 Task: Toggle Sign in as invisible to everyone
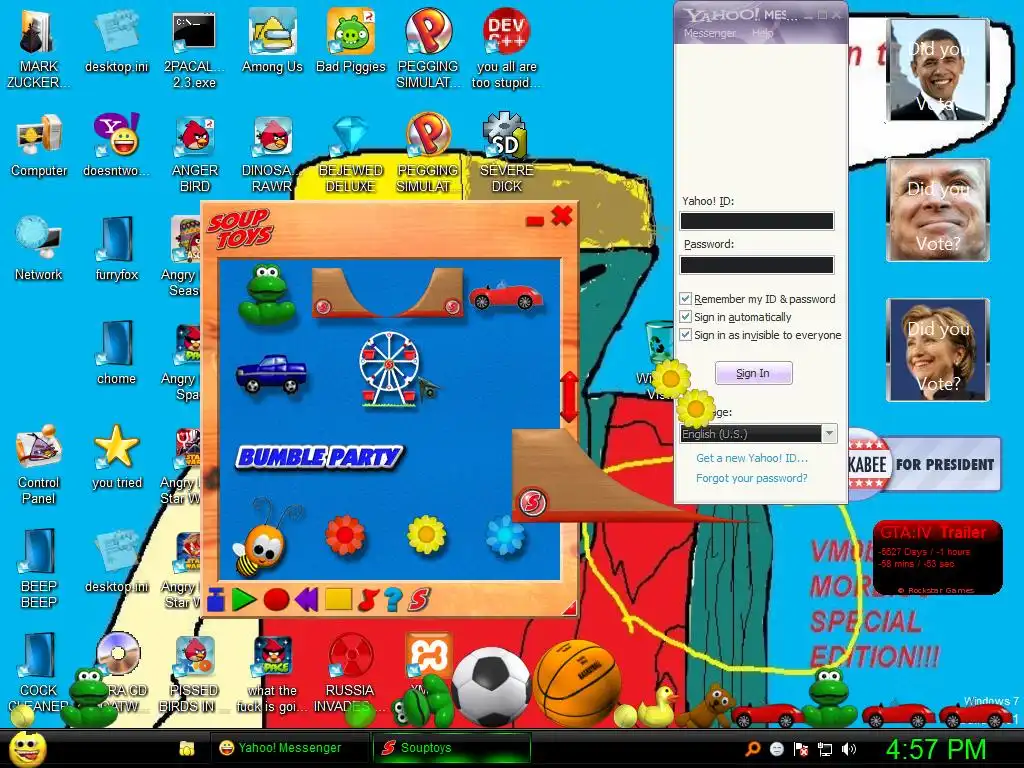click(685, 335)
